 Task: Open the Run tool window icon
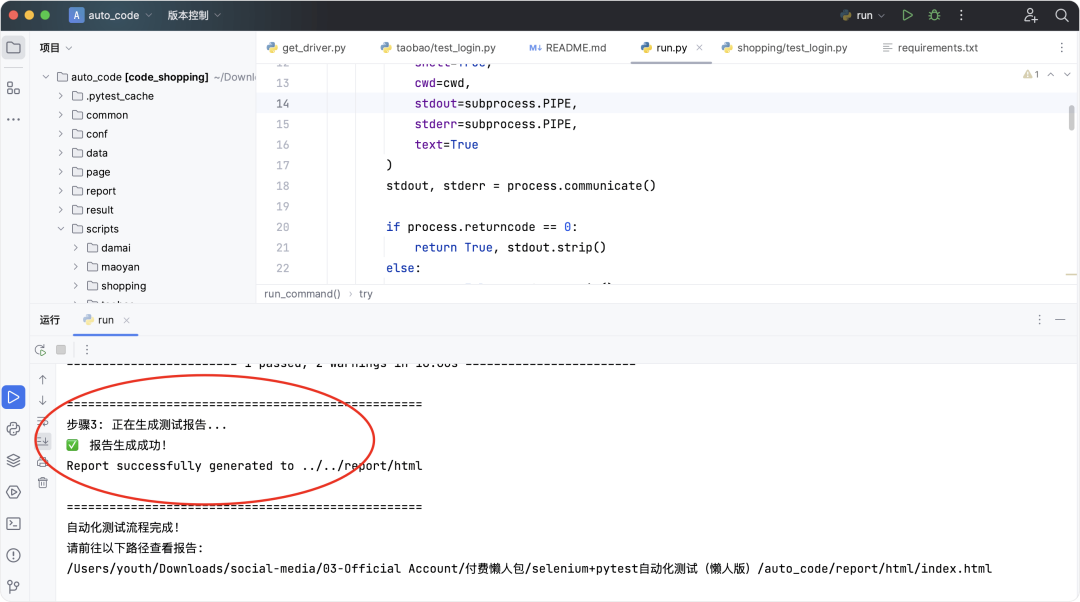coord(13,397)
